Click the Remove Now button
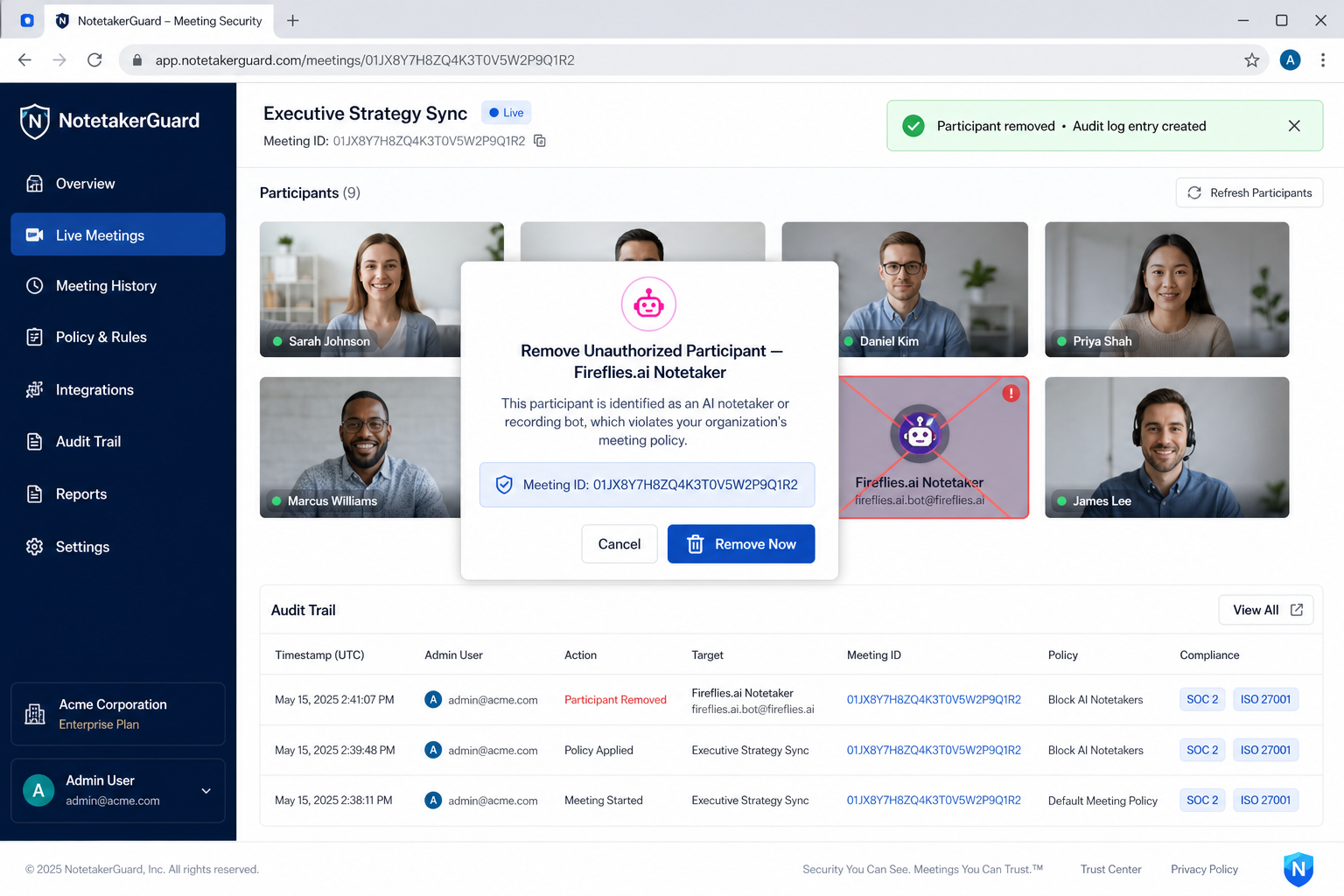The width and height of the screenshot is (1344, 896). tap(741, 544)
